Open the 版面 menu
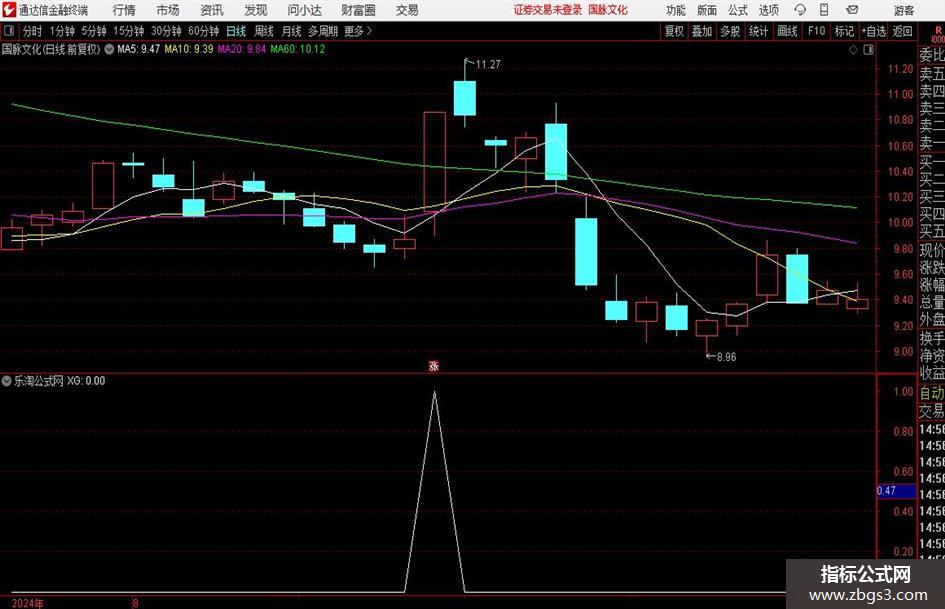The image size is (945, 609). [x=707, y=10]
